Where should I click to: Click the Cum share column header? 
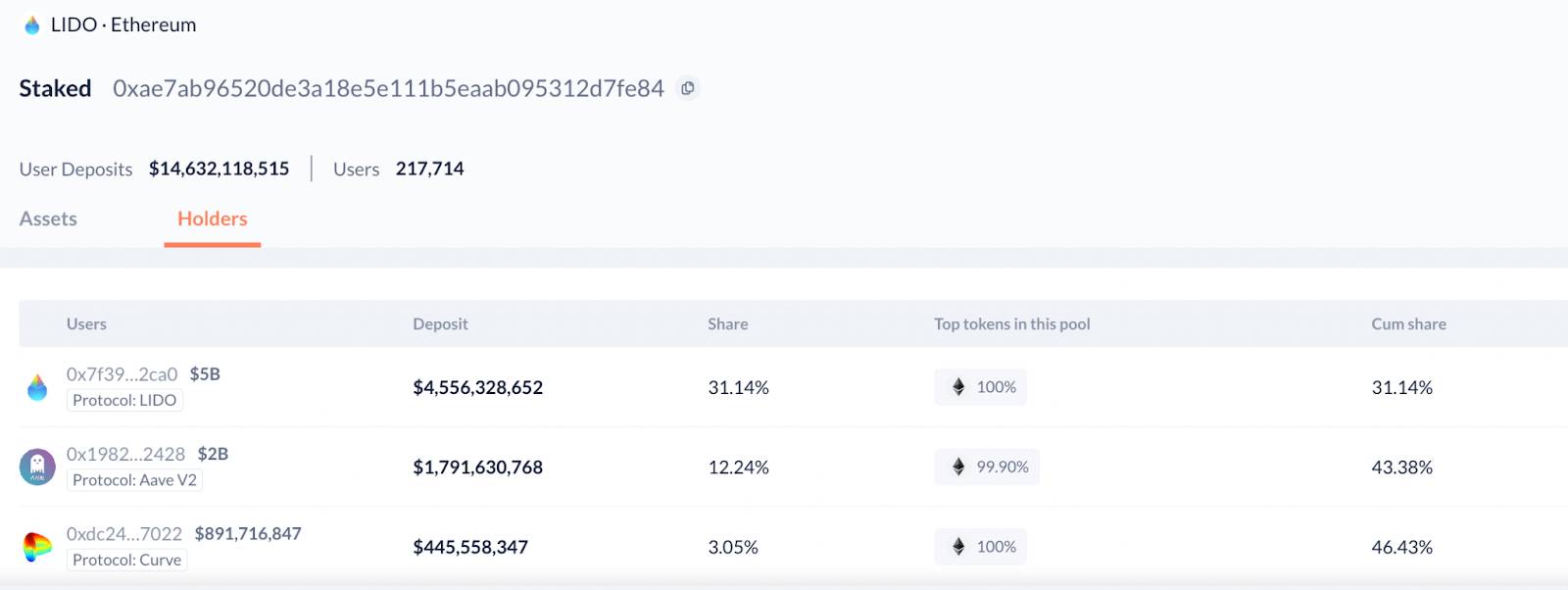point(1408,324)
